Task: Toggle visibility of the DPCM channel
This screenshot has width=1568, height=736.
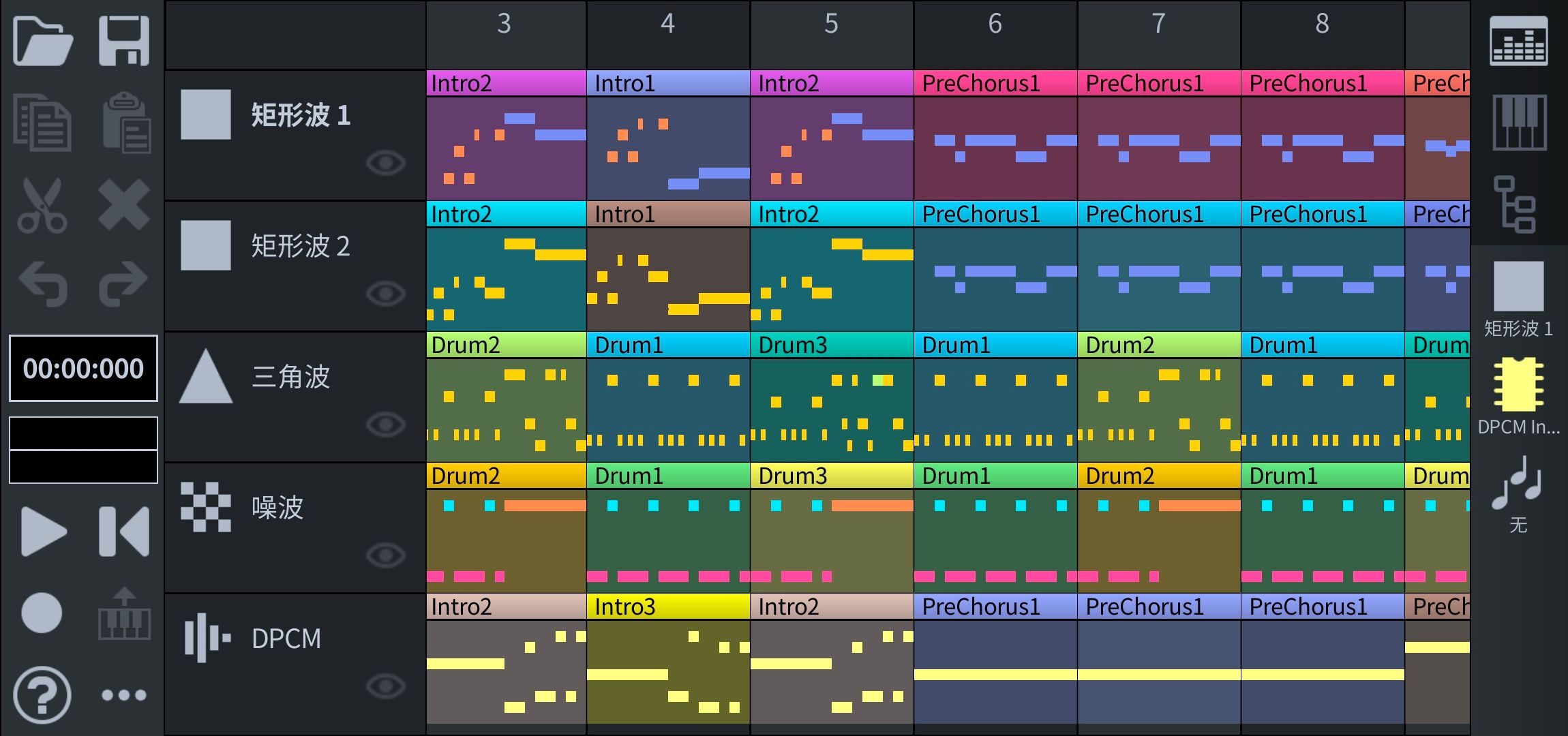Action: click(x=386, y=686)
